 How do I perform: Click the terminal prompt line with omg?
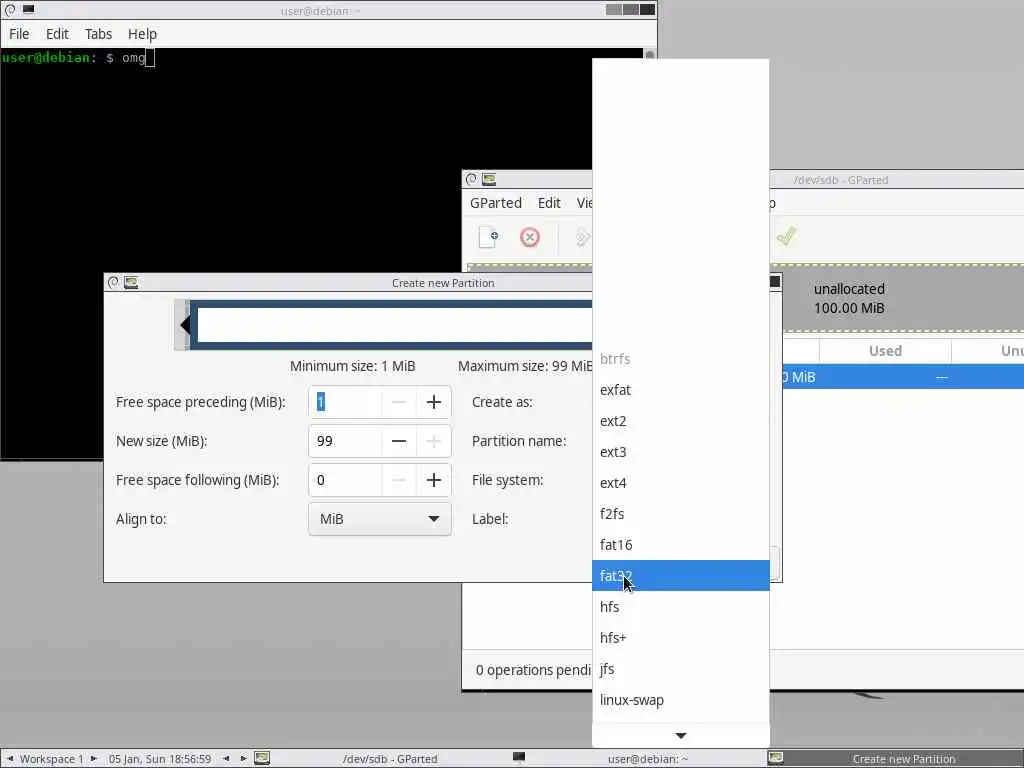[x=78, y=57]
